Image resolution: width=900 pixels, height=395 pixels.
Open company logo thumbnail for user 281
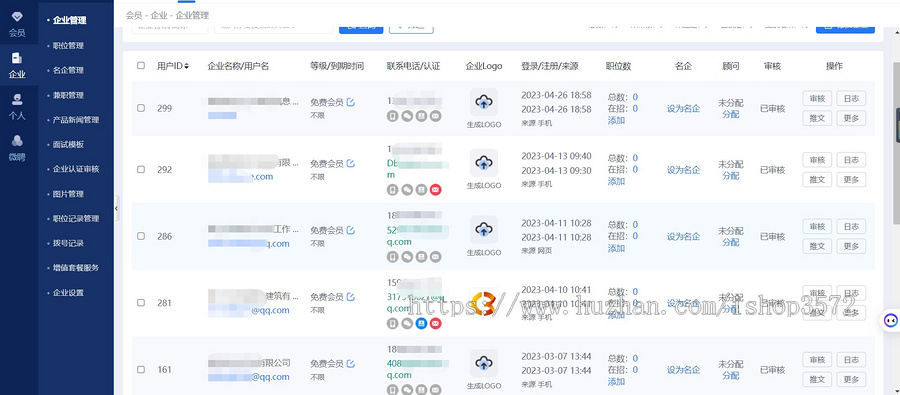click(x=484, y=303)
